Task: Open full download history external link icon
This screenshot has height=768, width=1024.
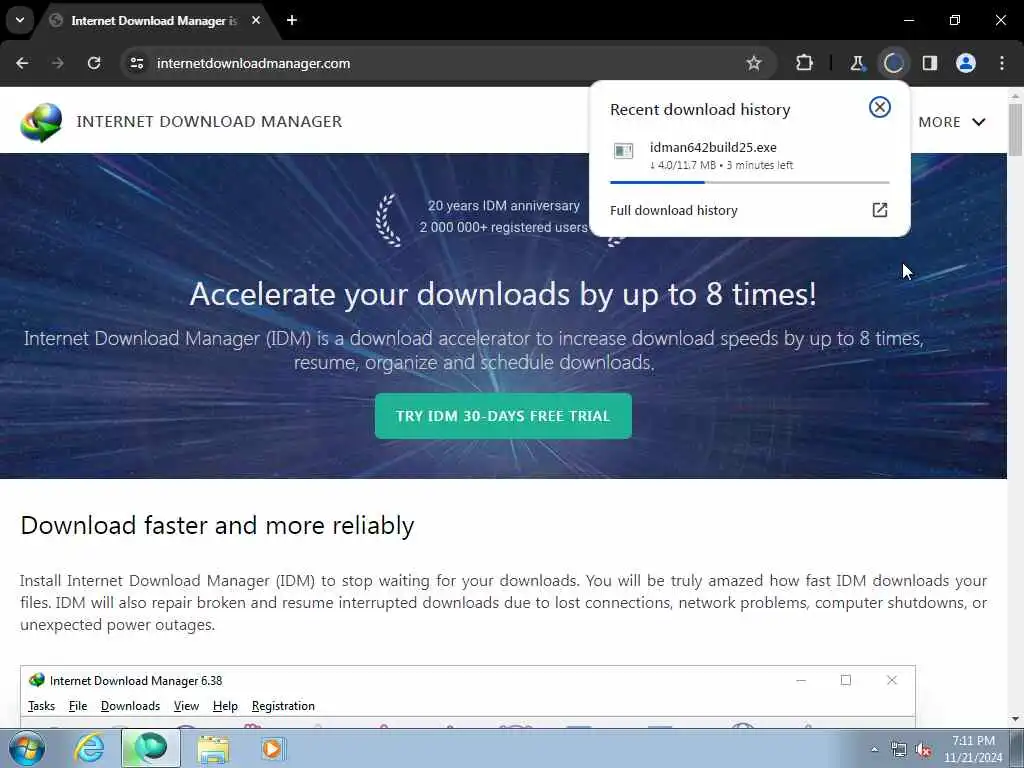Action: point(880,210)
